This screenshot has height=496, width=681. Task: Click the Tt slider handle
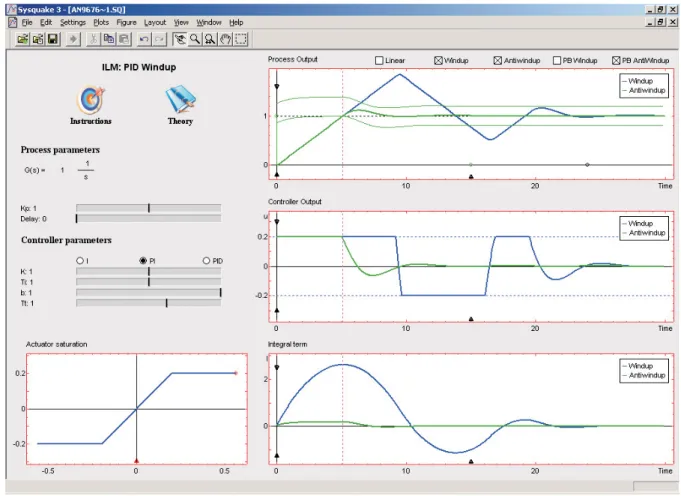167,303
